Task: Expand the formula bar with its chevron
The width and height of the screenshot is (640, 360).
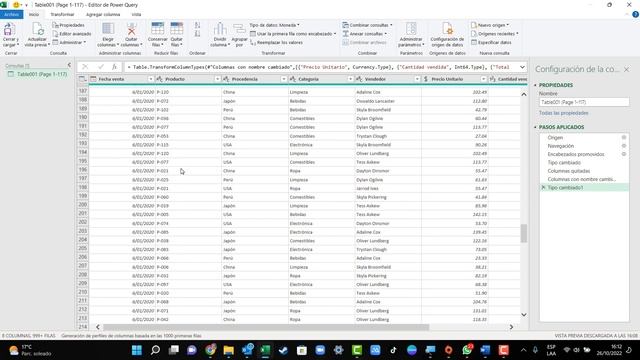Action: 522,67
